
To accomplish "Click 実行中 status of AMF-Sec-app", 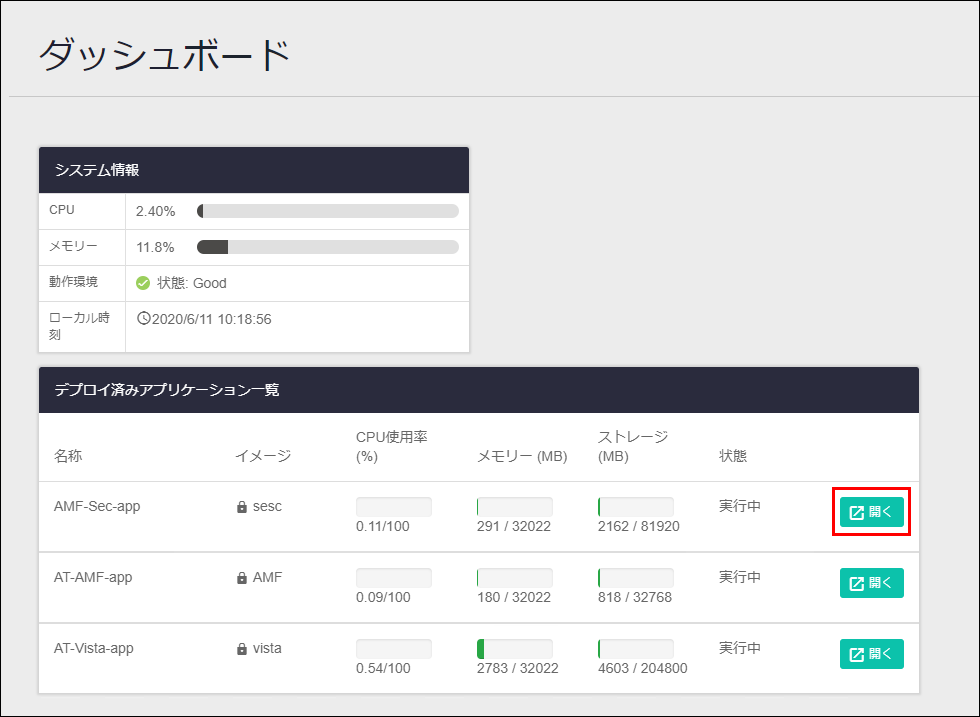I will tap(740, 506).
